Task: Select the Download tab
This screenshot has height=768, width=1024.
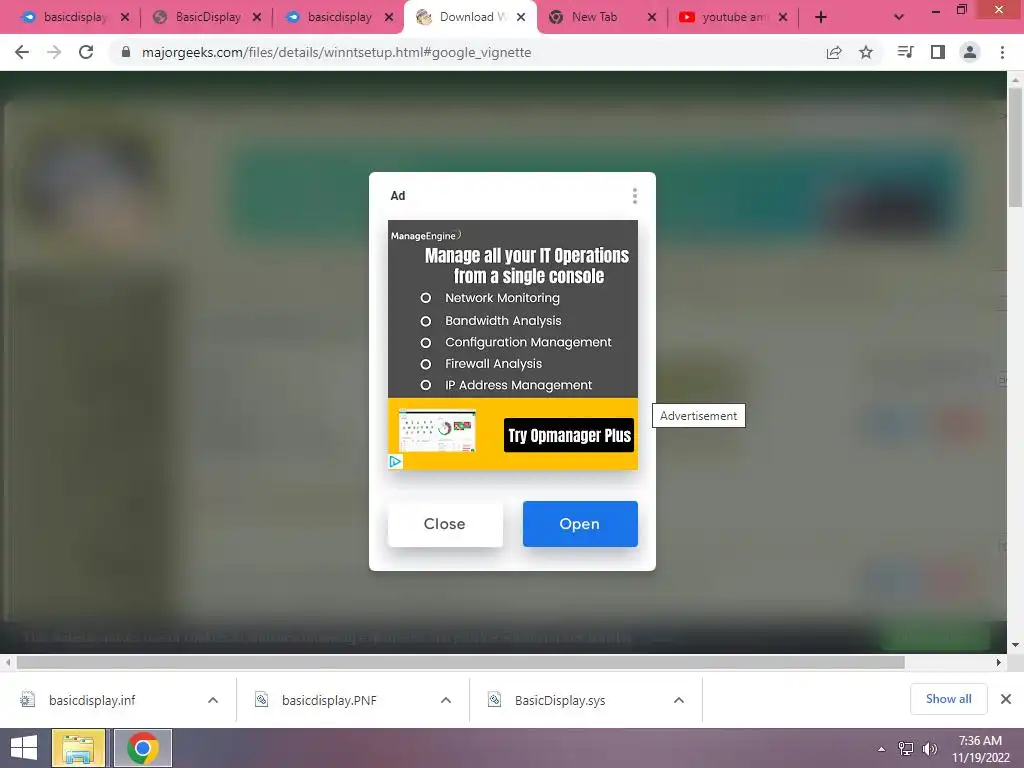Action: (x=470, y=18)
